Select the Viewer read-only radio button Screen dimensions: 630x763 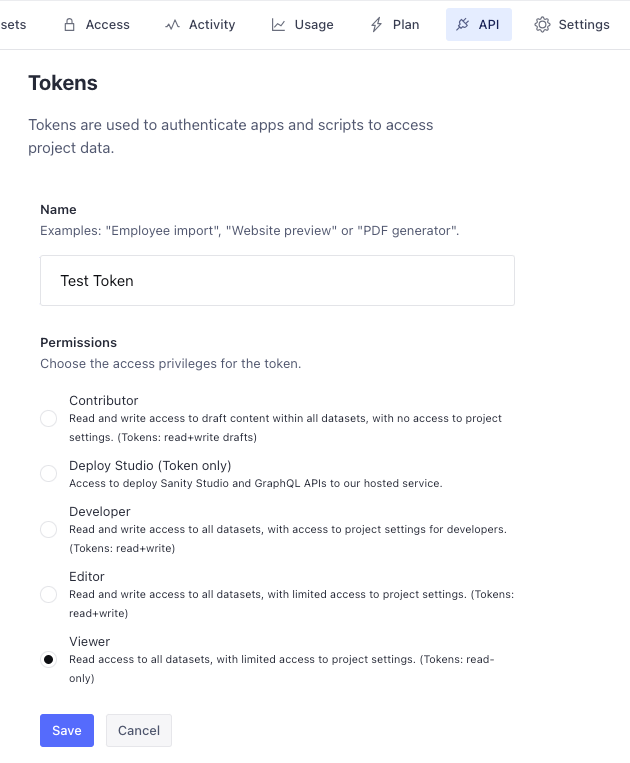(48, 659)
